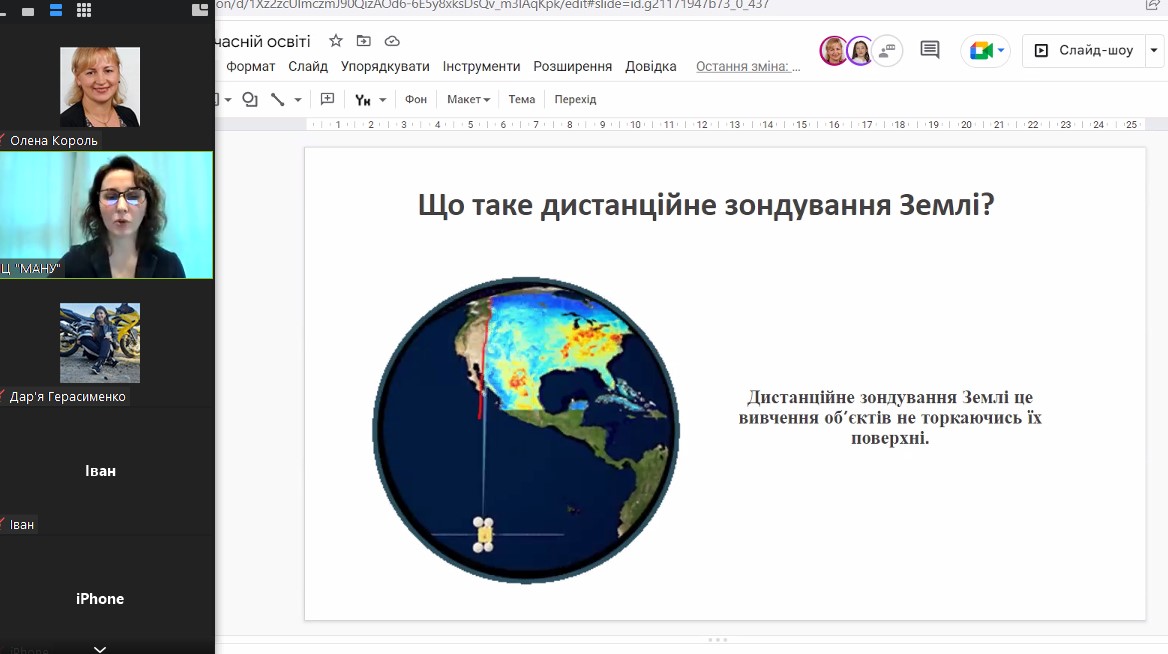Select the Earth satellite image on slide
Image resolution: width=1168 pixels, height=654 pixels.
526,430
